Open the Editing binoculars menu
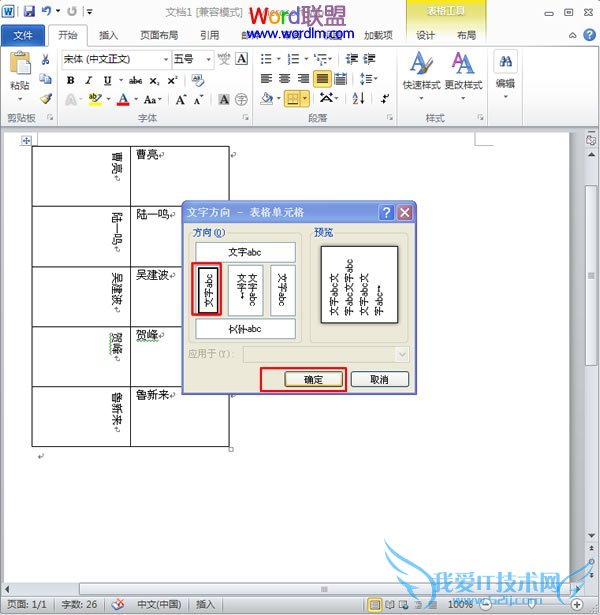The height and width of the screenshot is (615, 600). click(x=505, y=74)
